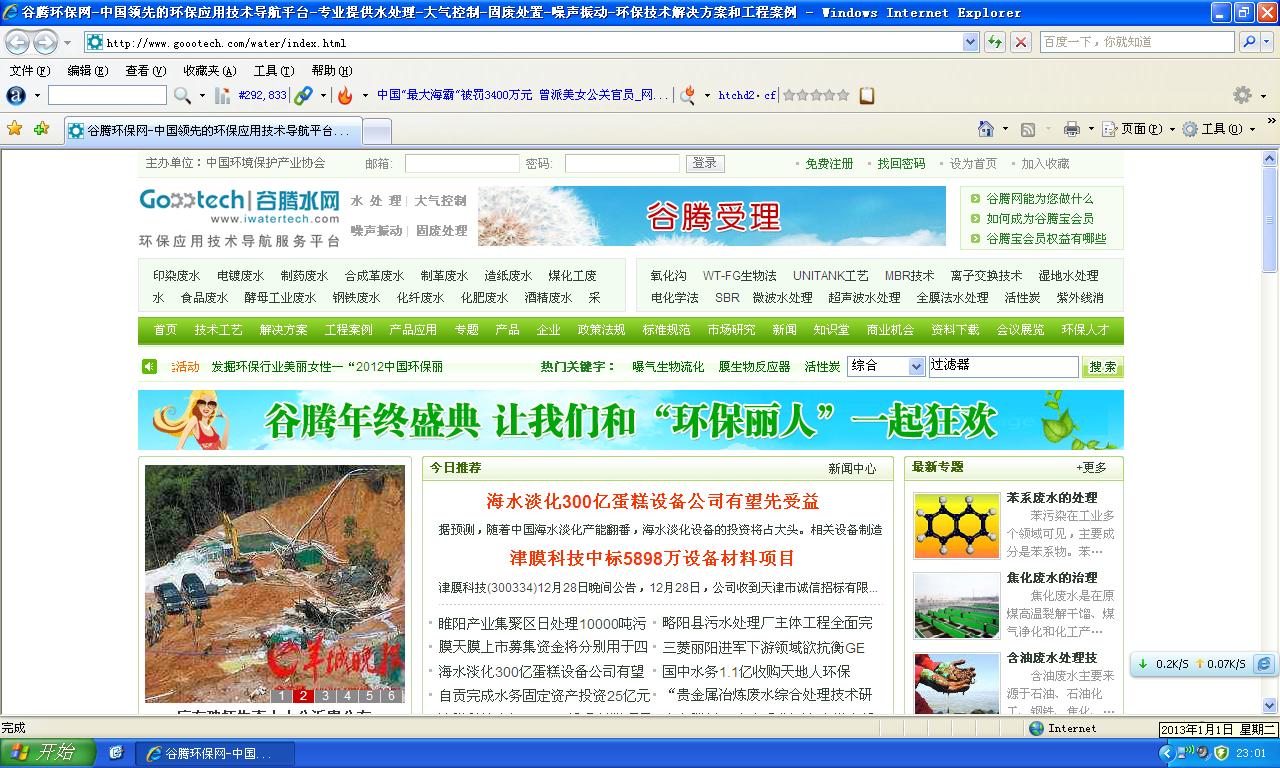Stop loading with the red X icon

pyautogui.click(x=1020, y=42)
